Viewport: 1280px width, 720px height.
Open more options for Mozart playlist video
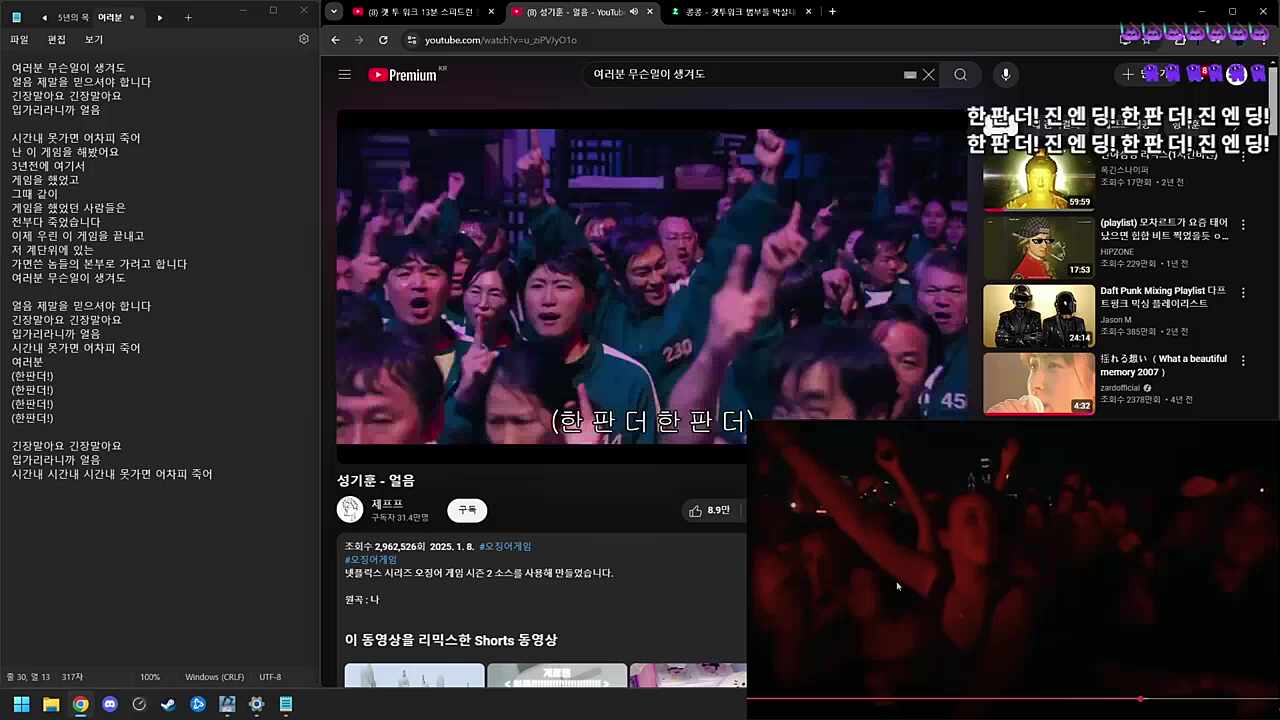click(x=1243, y=225)
